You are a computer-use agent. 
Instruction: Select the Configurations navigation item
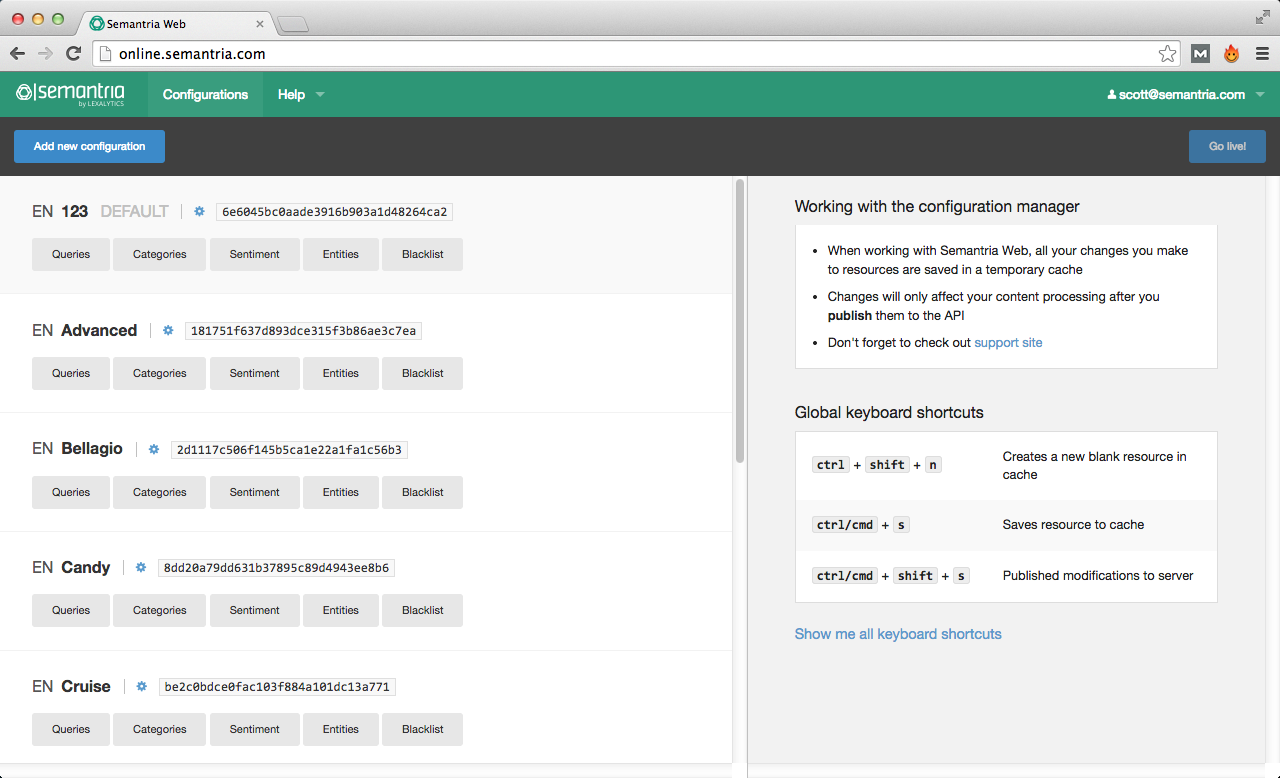coord(205,94)
